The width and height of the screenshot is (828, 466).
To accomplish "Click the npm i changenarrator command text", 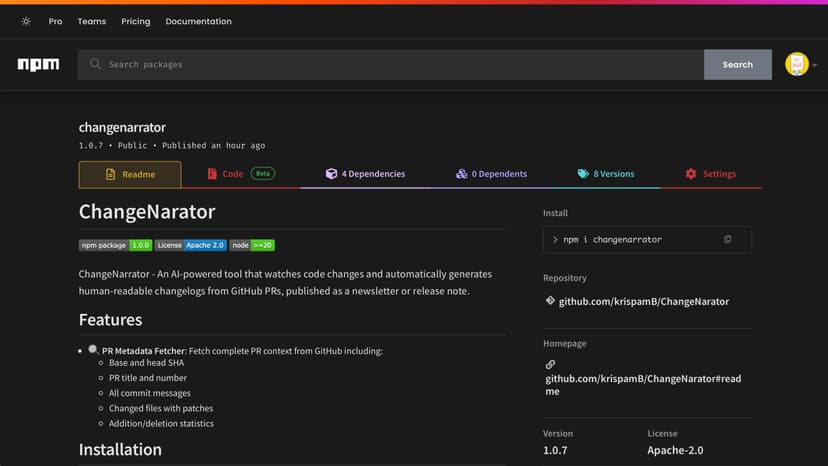I will pyautogui.click(x=612, y=240).
